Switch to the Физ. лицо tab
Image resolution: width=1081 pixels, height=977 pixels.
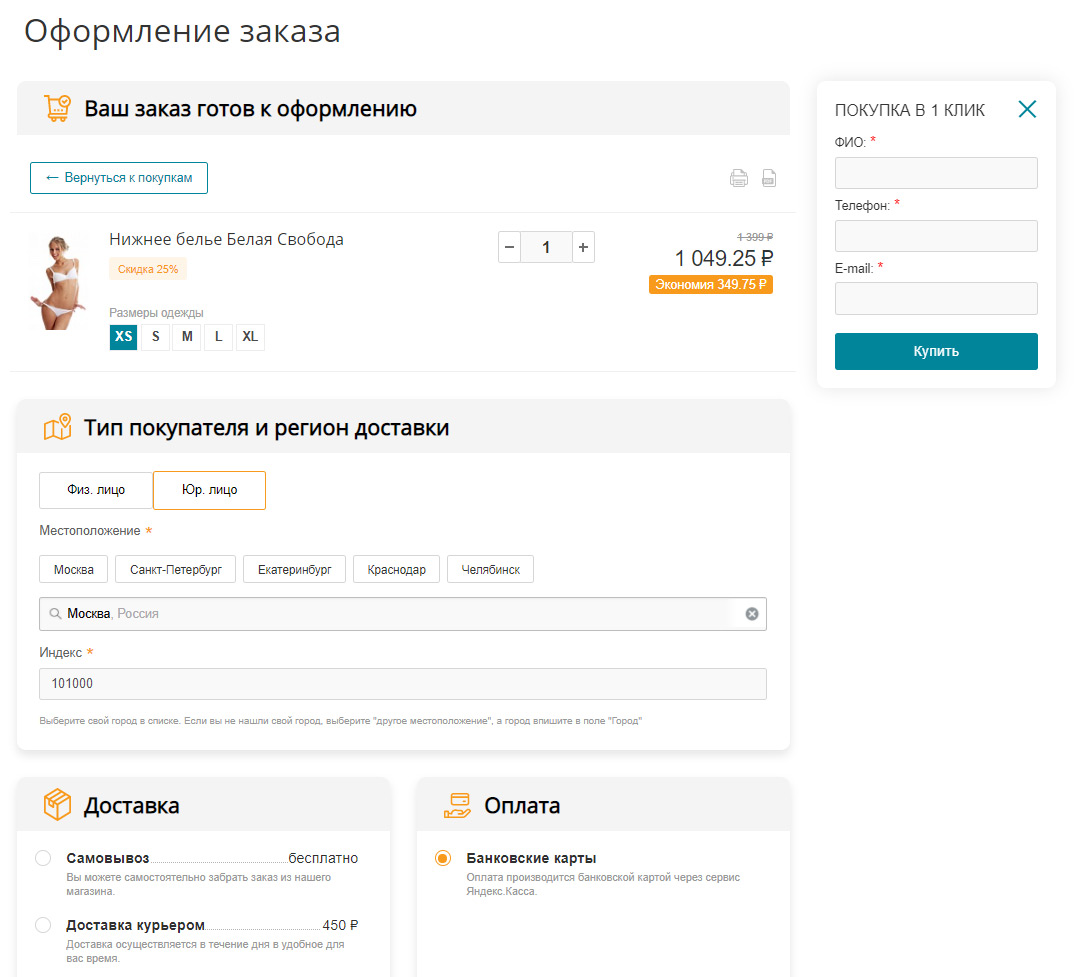pos(95,490)
